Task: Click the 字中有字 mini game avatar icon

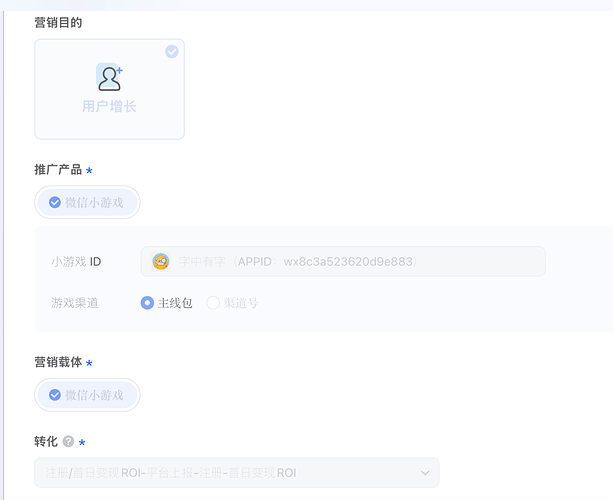Action: coord(161,262)
